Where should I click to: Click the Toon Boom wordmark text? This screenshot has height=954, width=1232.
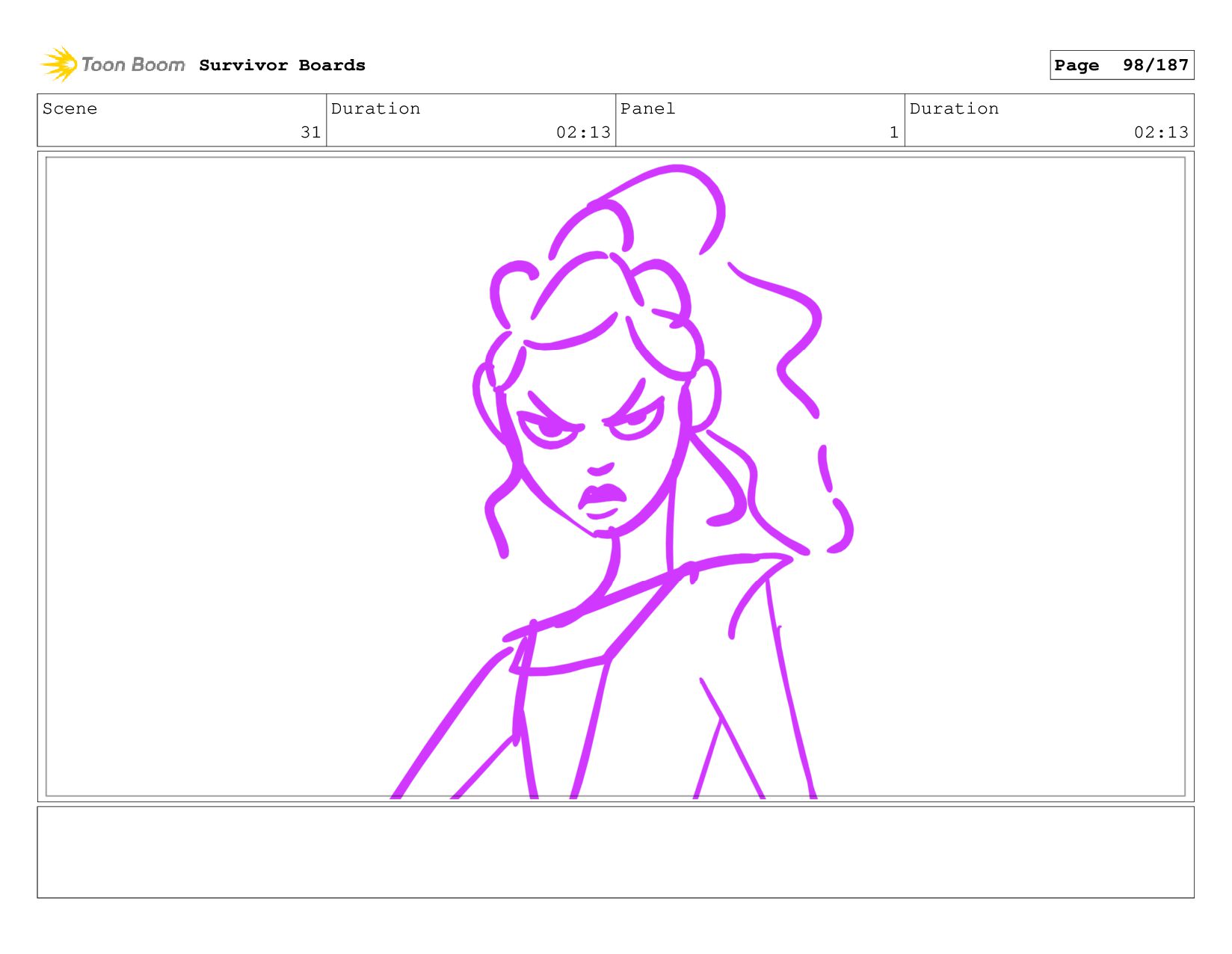click(133, 65)
